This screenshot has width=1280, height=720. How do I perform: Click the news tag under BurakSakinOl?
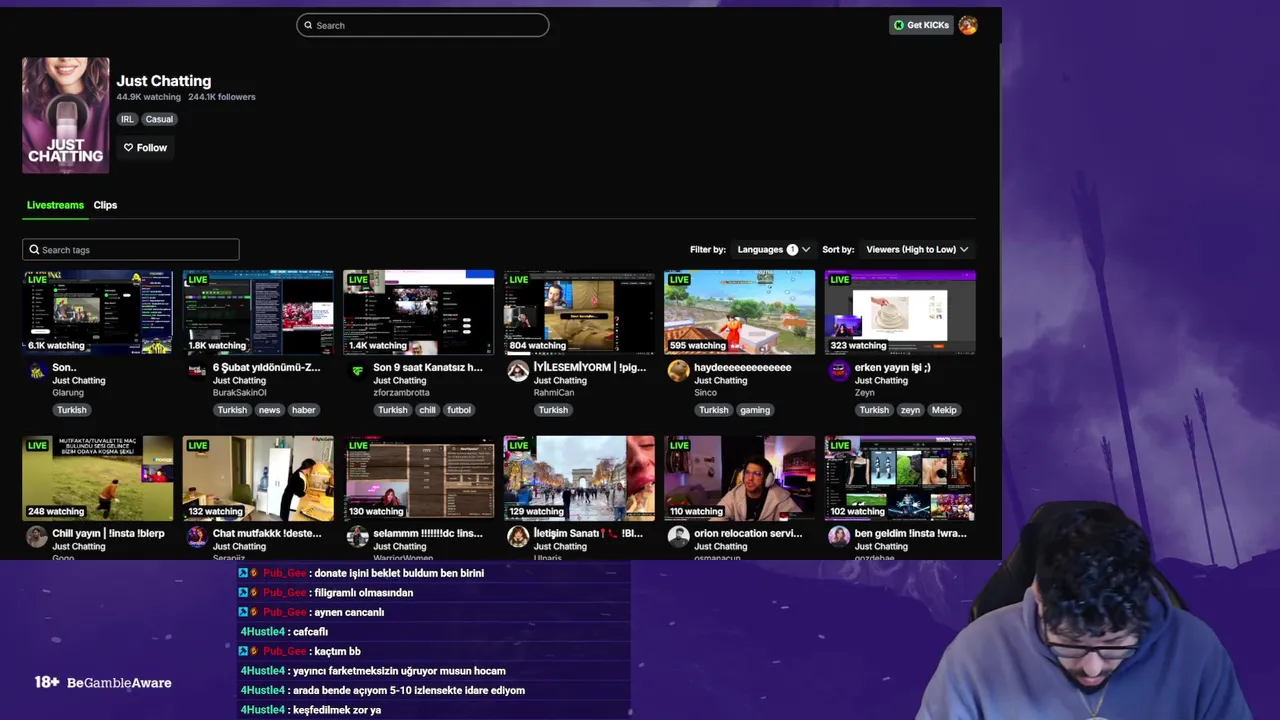(x=269, y=410)
